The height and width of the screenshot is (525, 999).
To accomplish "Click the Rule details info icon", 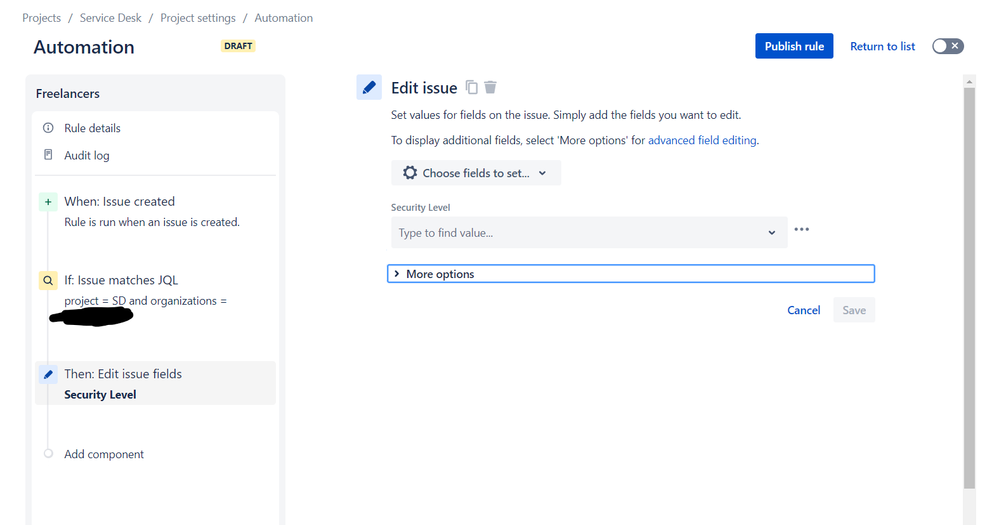I will pos(48,127).
